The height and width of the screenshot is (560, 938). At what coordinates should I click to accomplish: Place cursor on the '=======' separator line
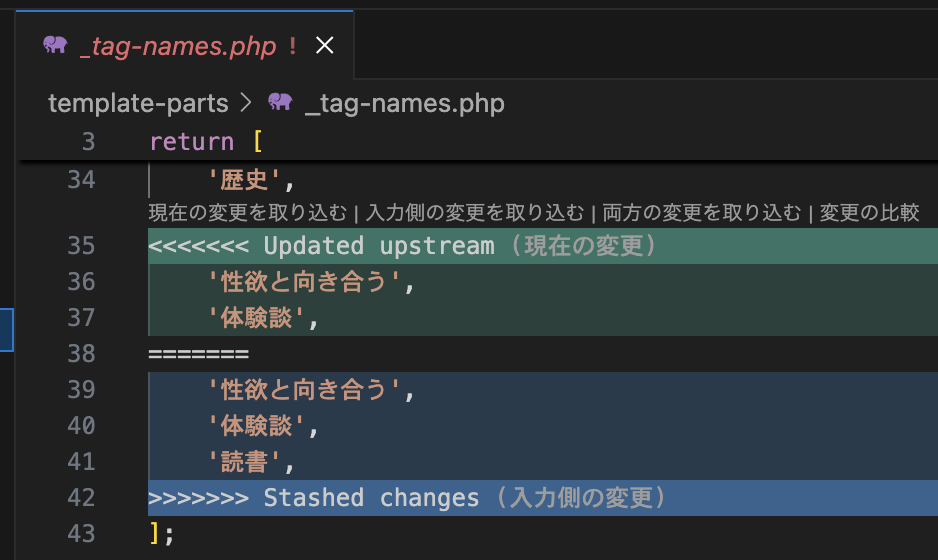198,354
